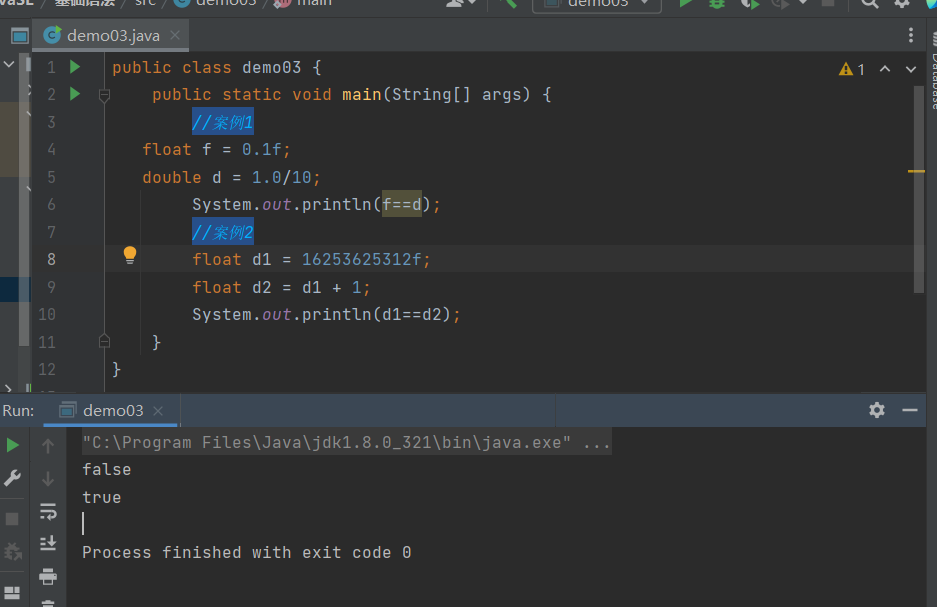This screenshot has width=937, height=607.
Task: Hide the Run panel with the minimize dash
Action: point(909,410)
